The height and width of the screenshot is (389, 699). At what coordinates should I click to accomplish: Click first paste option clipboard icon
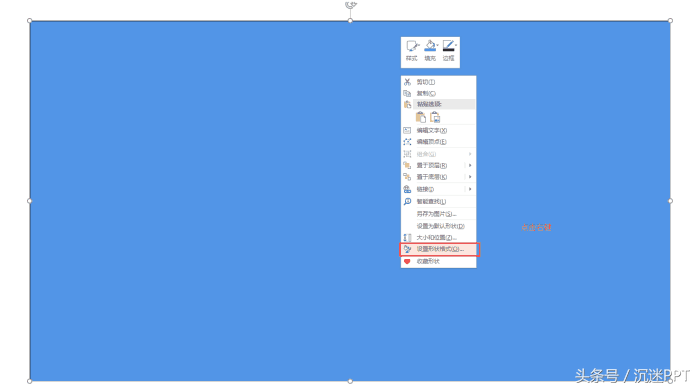[420, 117]
